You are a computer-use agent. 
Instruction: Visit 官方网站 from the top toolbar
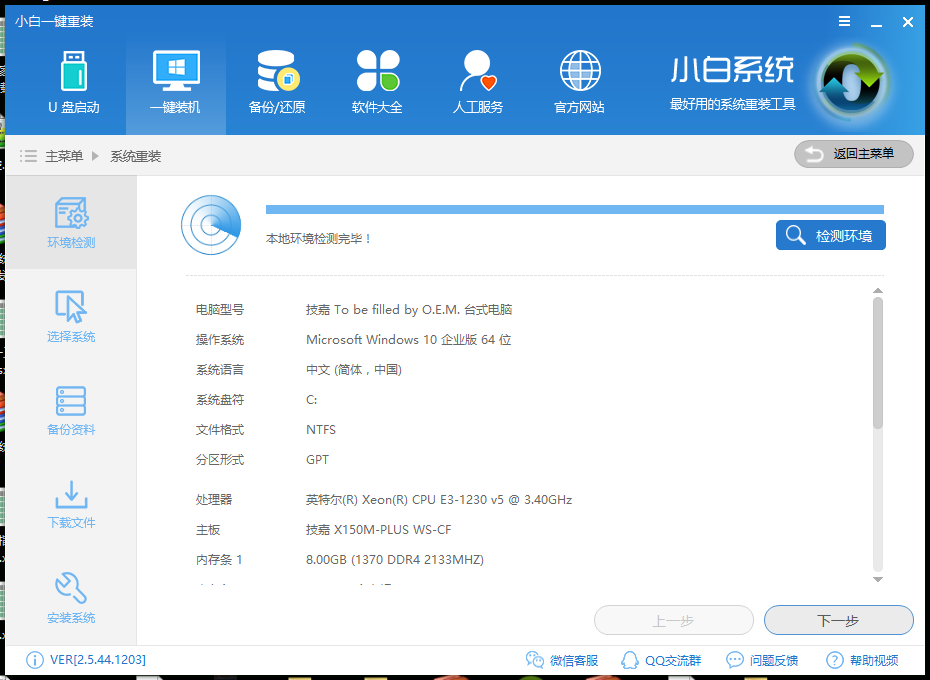(x=579, y=83)
